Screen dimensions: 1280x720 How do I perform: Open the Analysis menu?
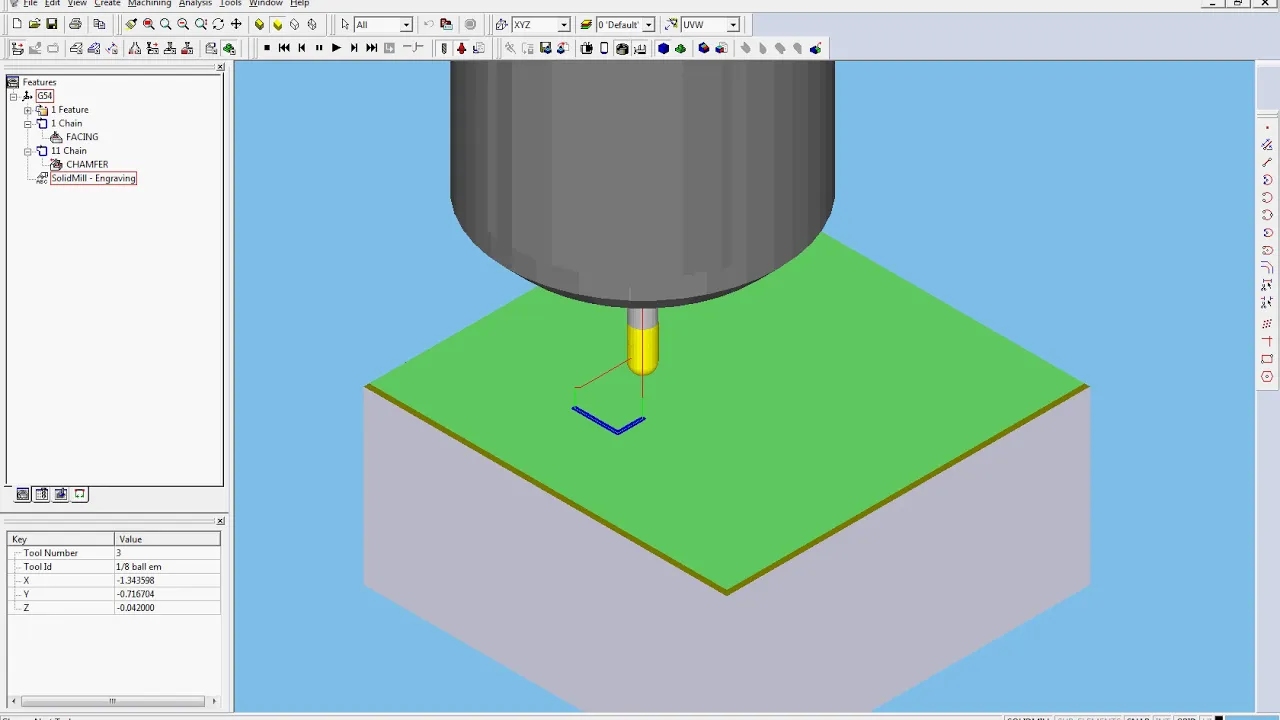[x=195, y=4]
